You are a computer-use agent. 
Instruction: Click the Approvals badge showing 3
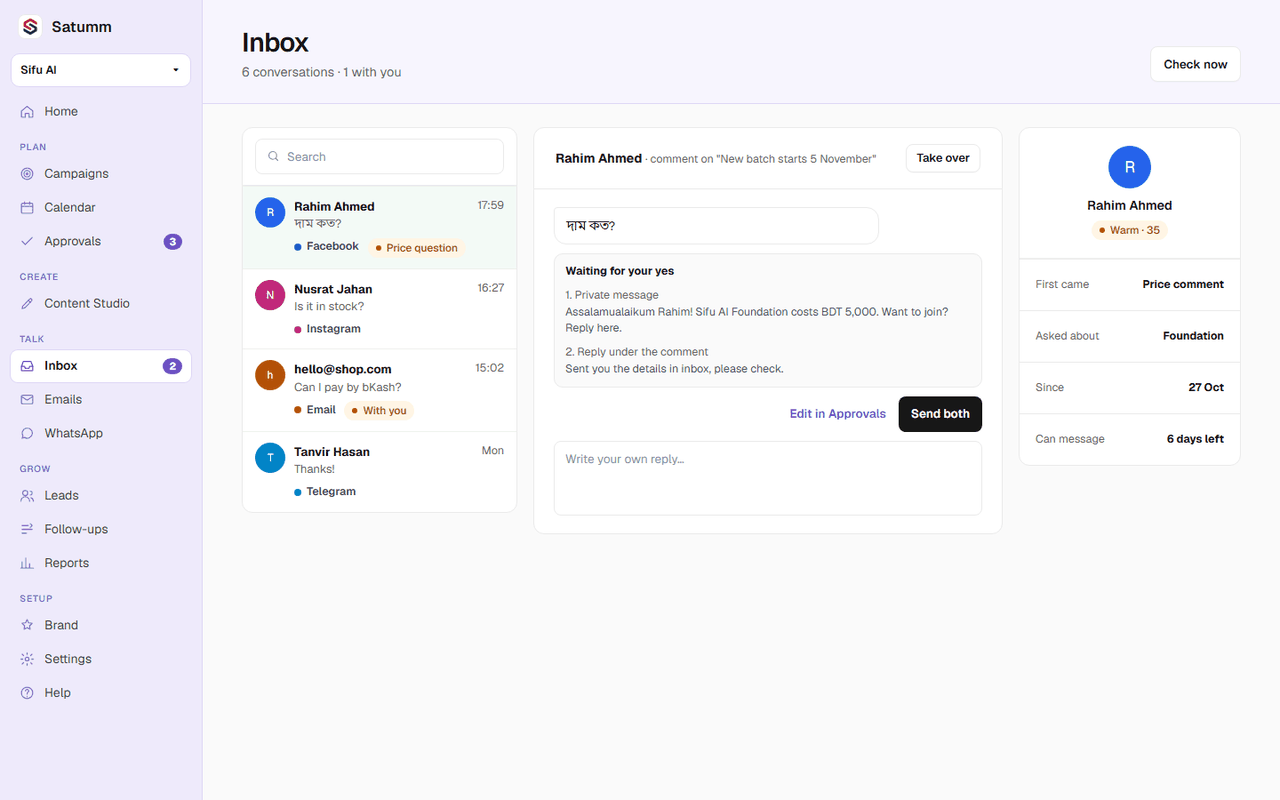click(173, 242)
